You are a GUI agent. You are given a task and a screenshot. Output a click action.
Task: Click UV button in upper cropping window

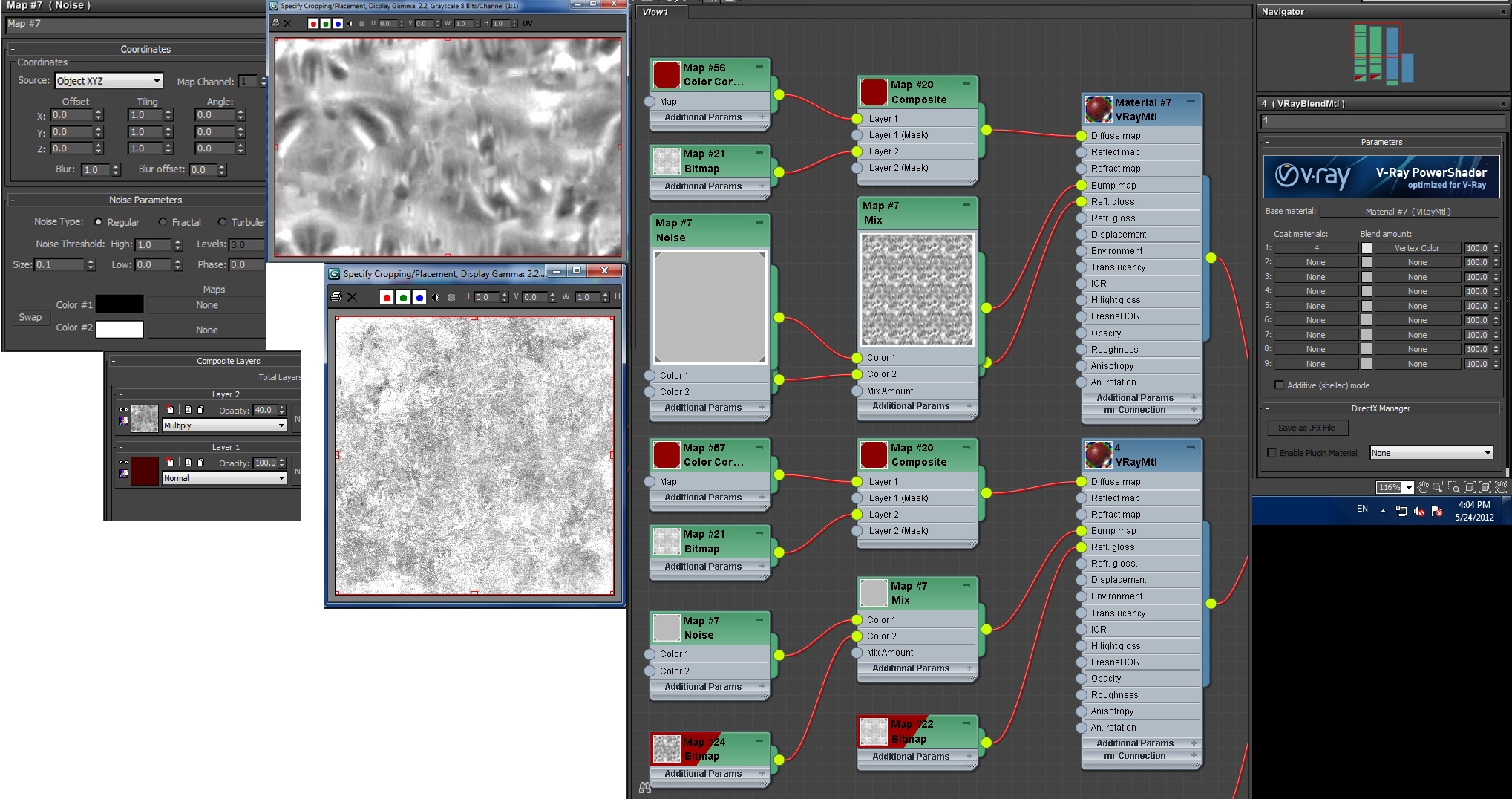coord(527,23)
